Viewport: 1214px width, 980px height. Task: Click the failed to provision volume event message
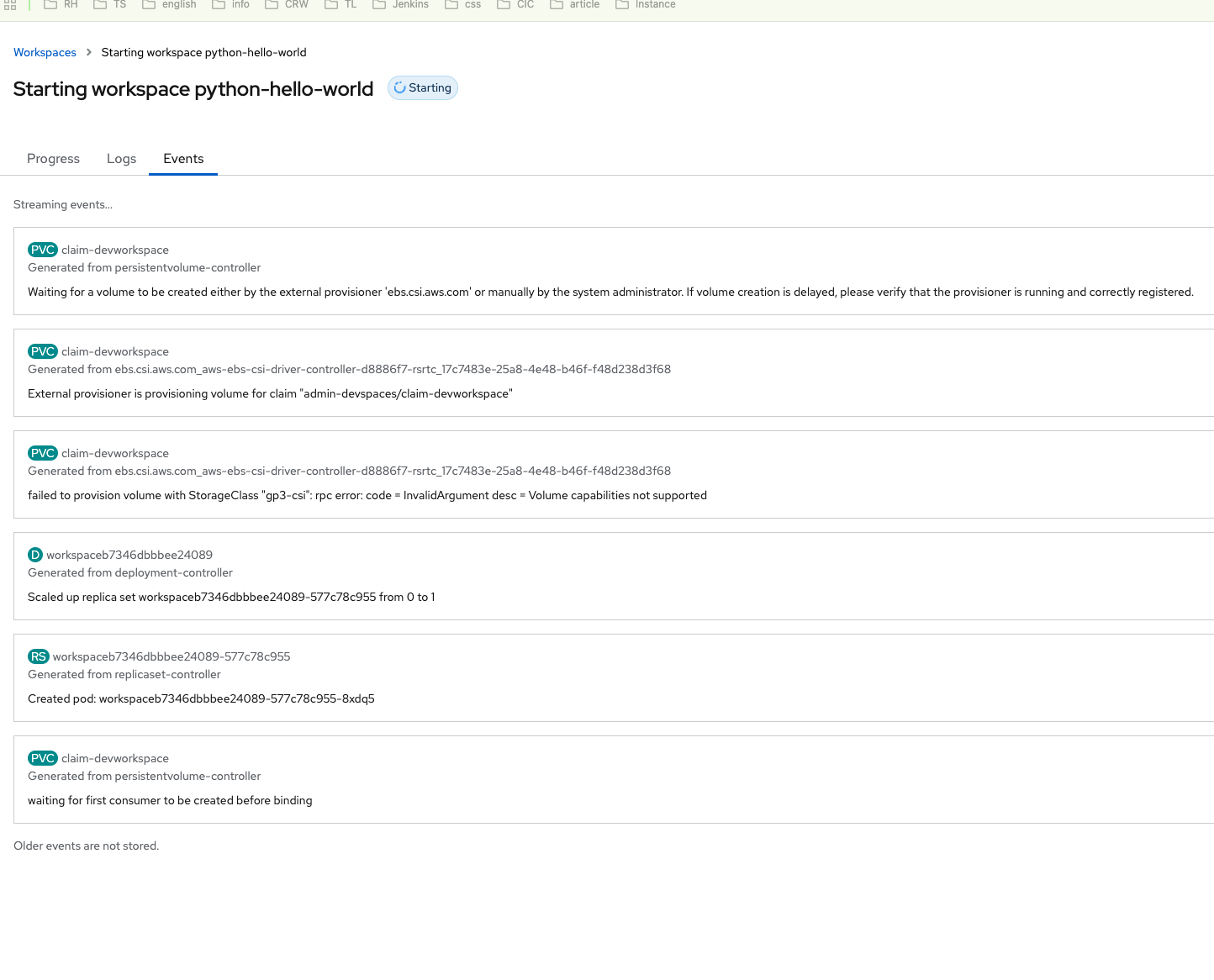click(367, 495)
